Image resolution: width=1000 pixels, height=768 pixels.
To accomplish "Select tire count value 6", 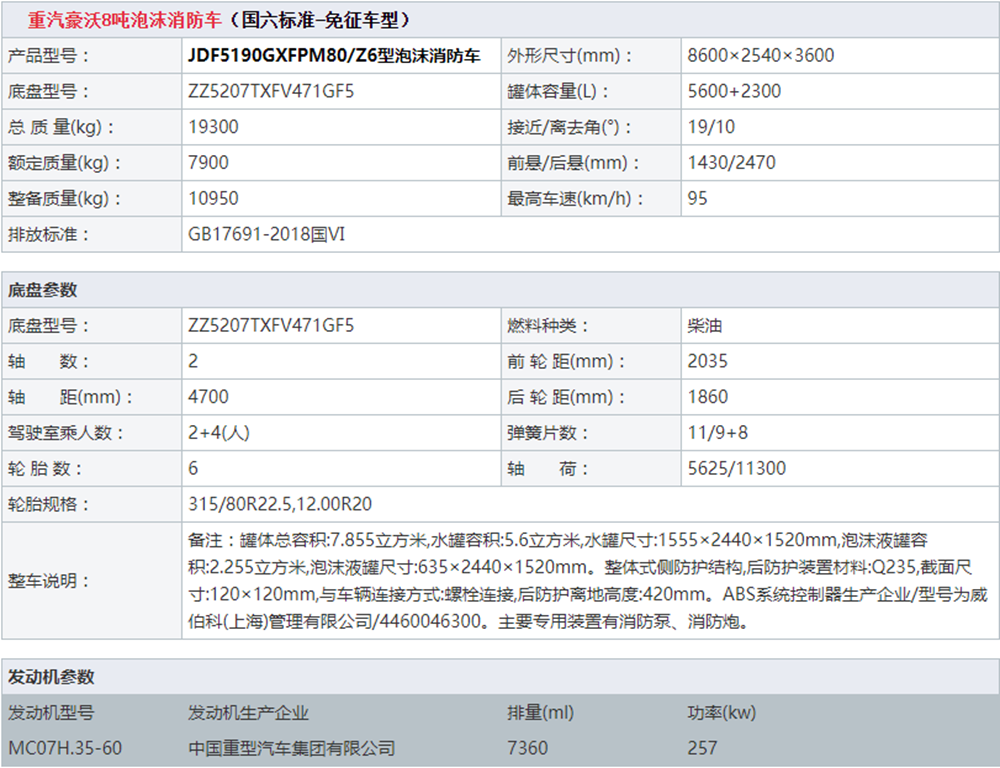I will point(193,468).
